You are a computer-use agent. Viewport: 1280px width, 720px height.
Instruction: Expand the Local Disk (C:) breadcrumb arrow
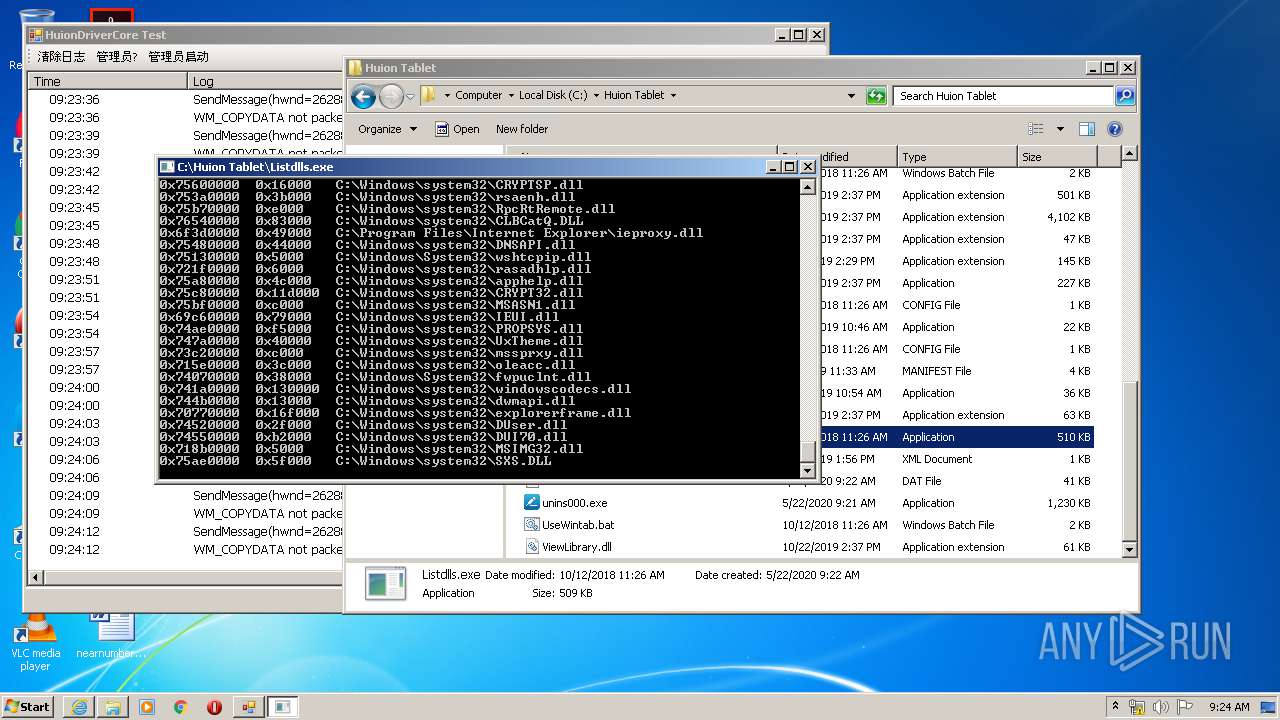pos(596,96)
